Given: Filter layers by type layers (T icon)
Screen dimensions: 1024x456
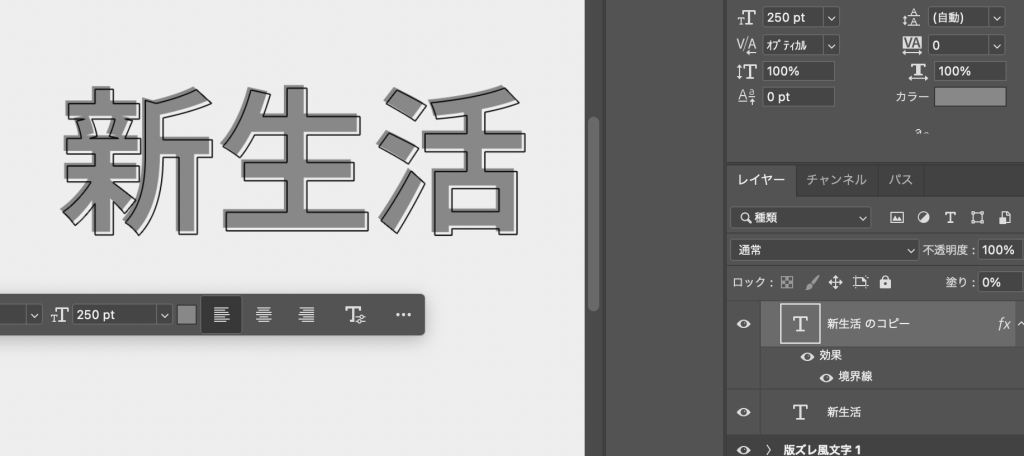Looking at the screenshot, I should pos(950,217).
